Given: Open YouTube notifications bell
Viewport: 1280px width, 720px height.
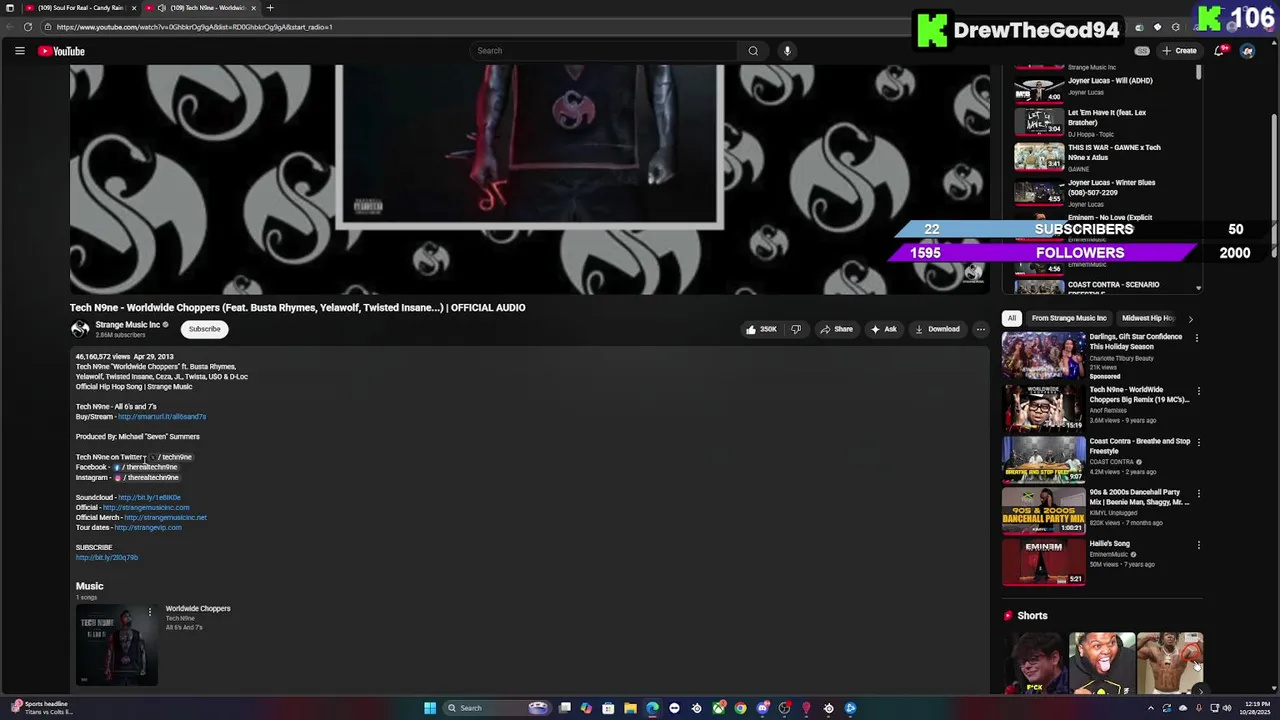Looking at the screenshot, I should pos(1220,51).
